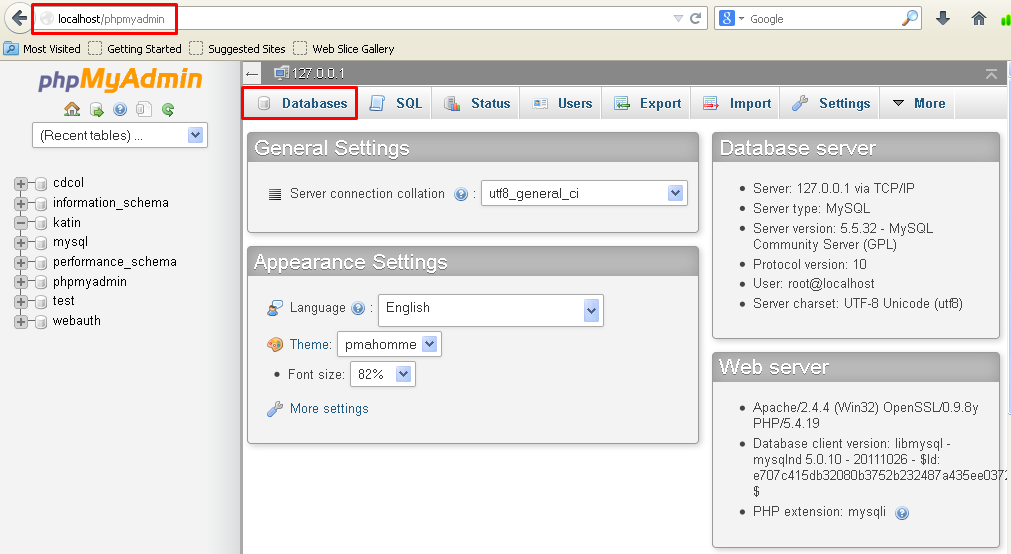1011x554 pixels.
Task: Open the SQL tab
Action: 395,103
